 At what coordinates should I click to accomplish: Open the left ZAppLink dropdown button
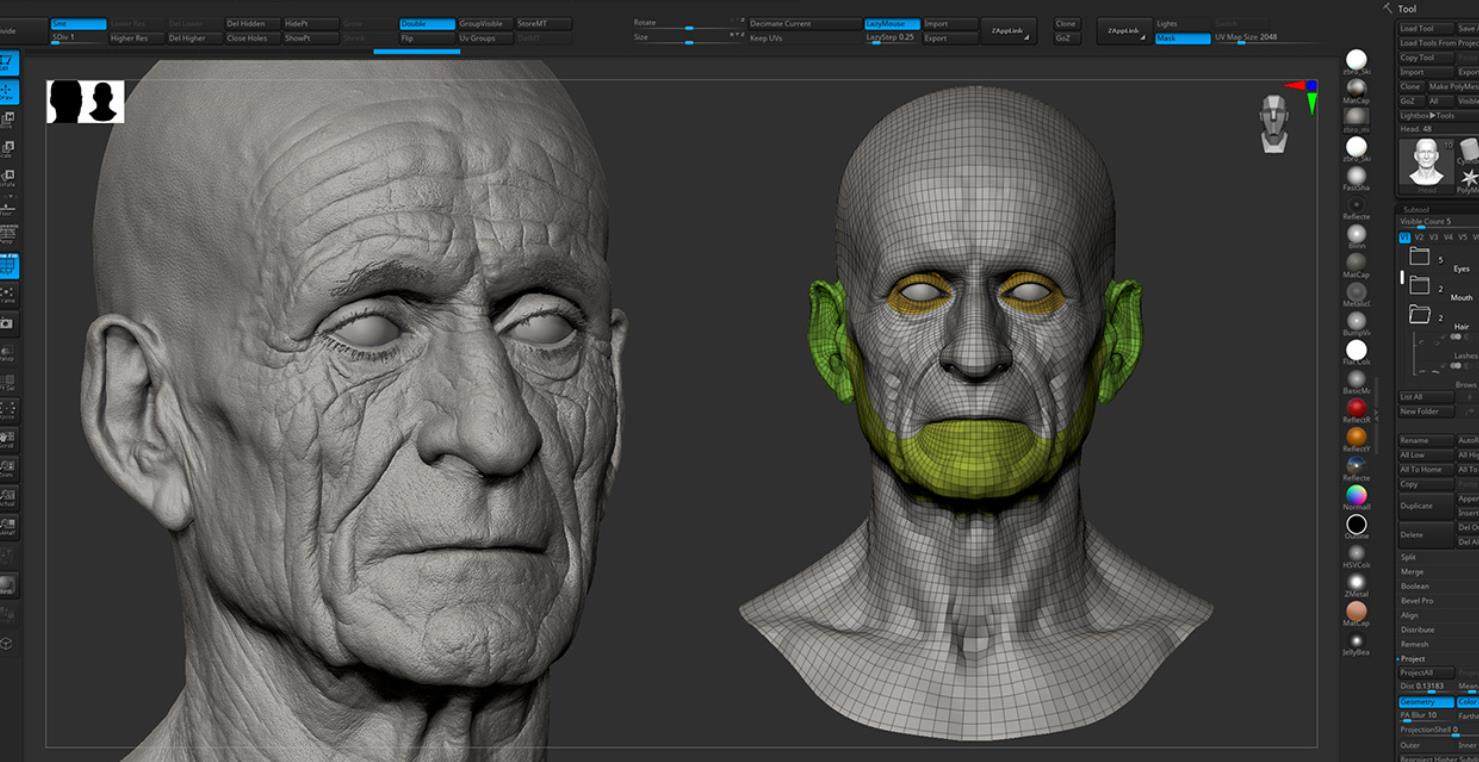(1008, 31)
